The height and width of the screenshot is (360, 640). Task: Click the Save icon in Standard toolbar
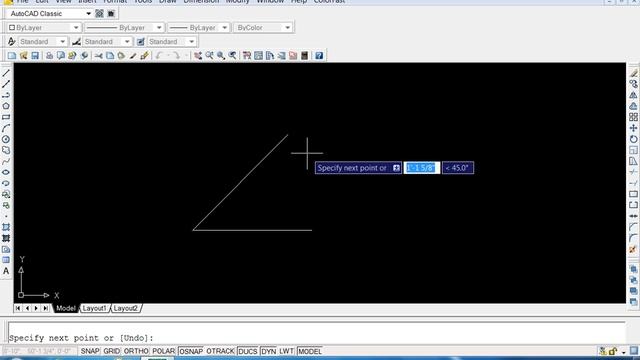tap(35, 56)
